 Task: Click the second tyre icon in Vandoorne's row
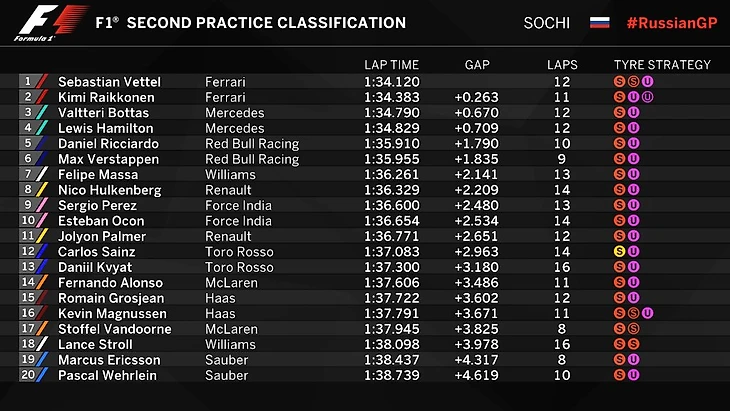tap(633, 329)
